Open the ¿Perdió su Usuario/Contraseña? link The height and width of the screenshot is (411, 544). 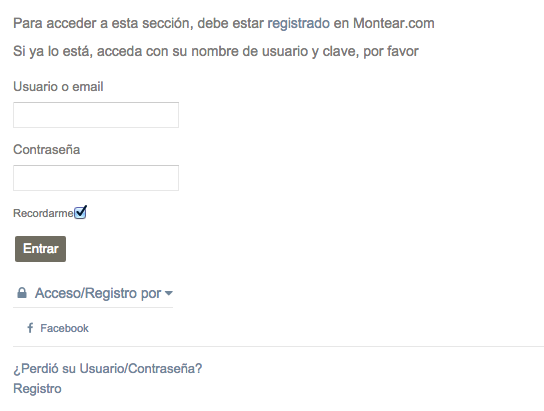tap(108, 369)
